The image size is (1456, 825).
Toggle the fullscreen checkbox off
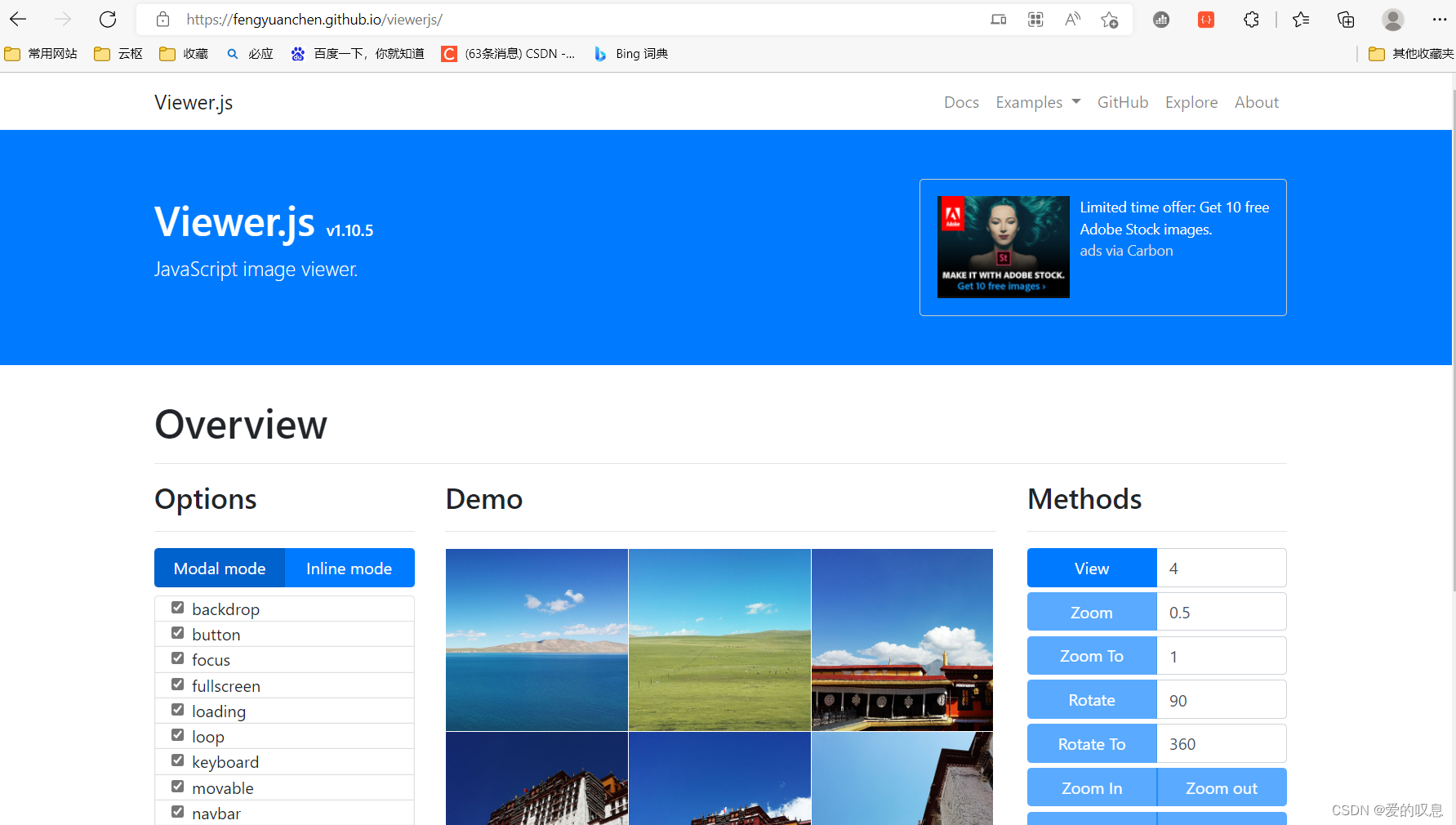click(x=177, y=684)
